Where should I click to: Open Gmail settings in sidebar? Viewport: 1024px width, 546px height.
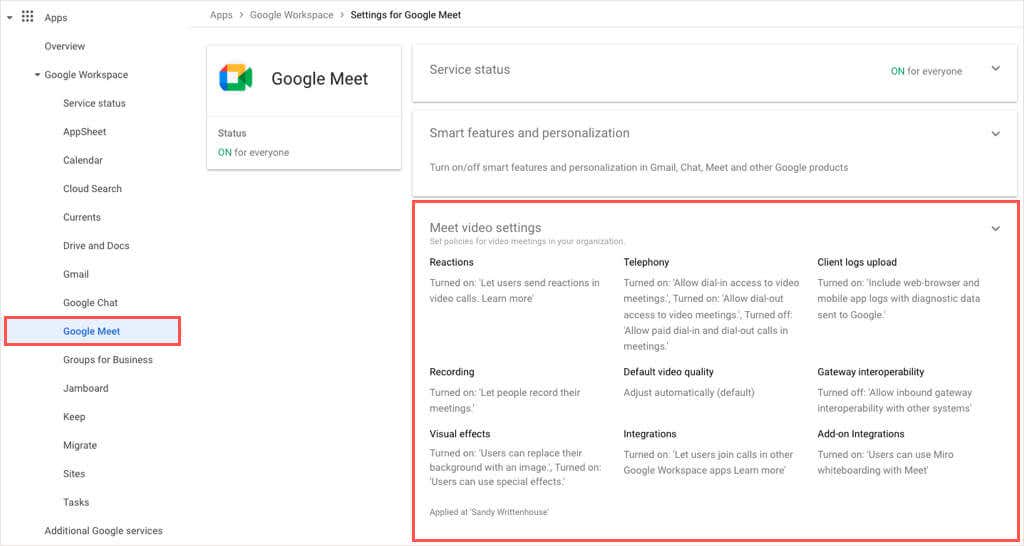coord(76,274)
